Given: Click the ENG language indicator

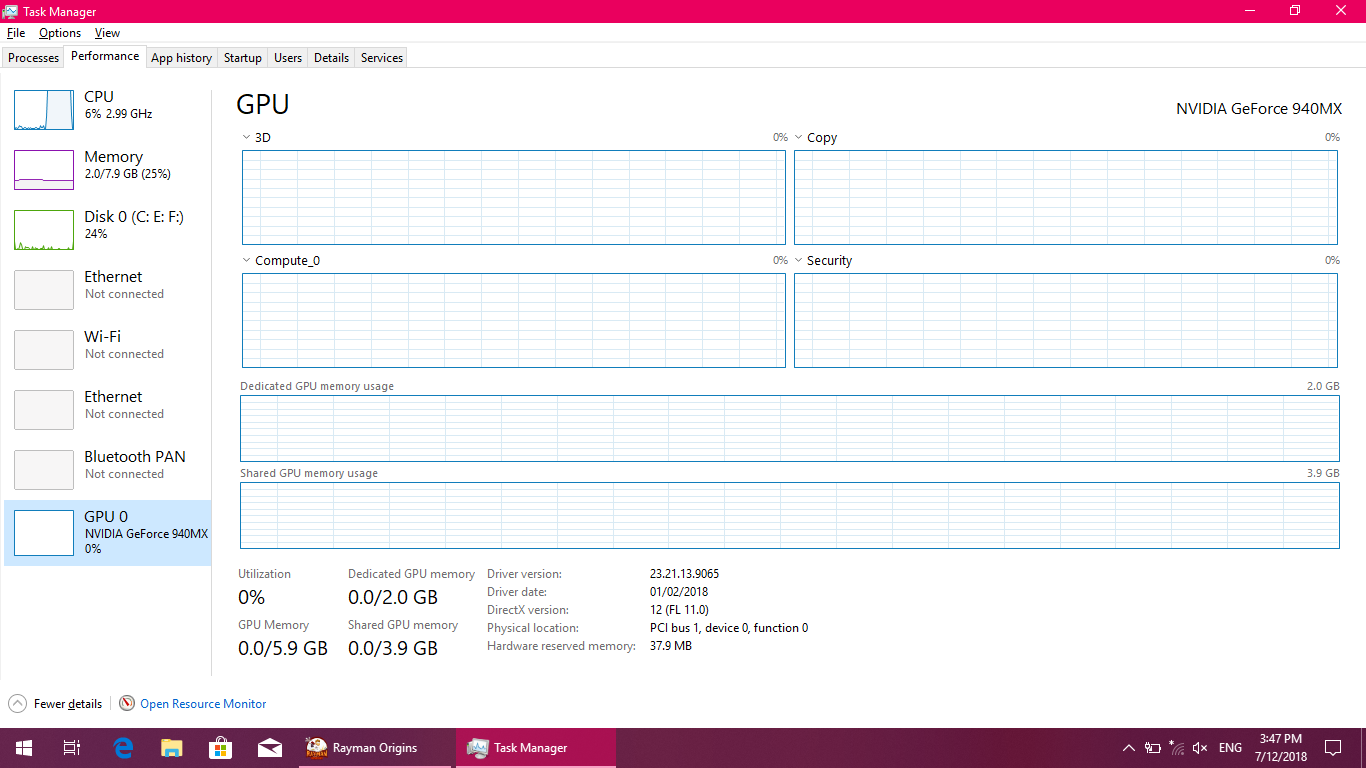Looking at the screenshot, I should [x=1230, y=748].
